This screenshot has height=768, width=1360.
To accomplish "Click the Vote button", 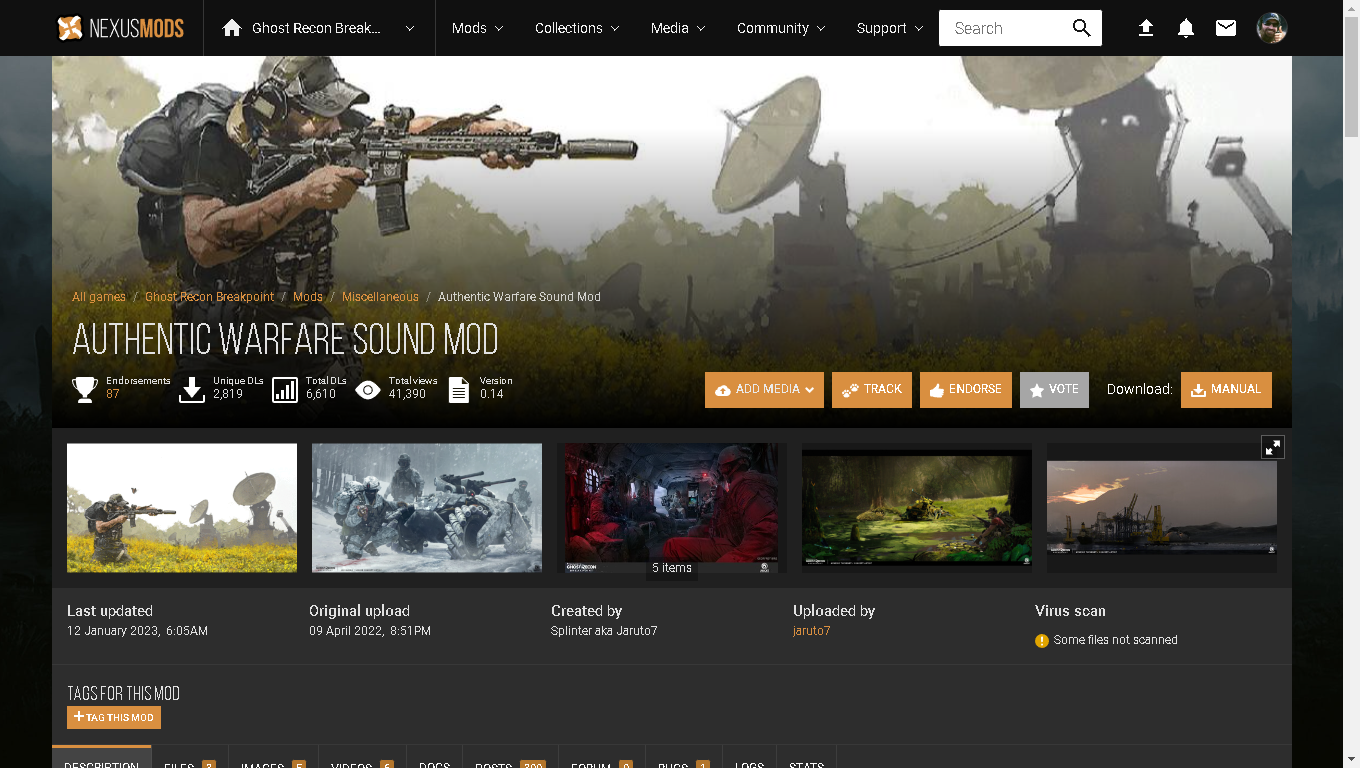I will coord(1054,390).
